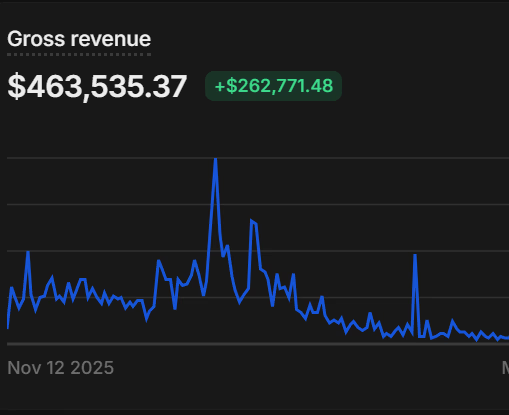Click the cut-off date label at the axis right end

(505, 368)
